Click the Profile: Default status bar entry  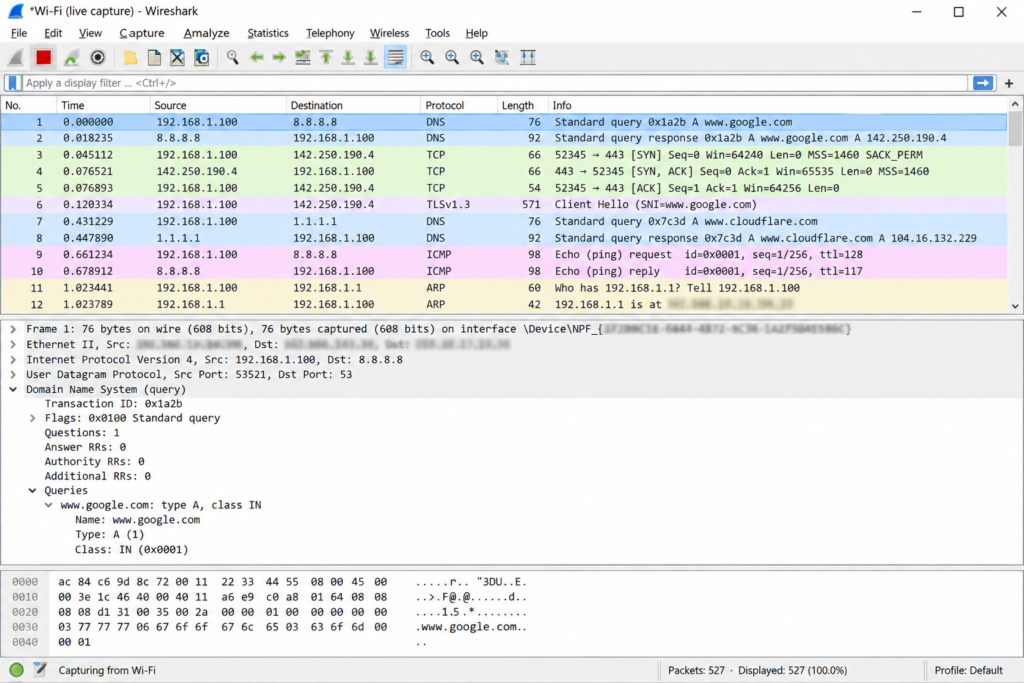click(968, 670)
